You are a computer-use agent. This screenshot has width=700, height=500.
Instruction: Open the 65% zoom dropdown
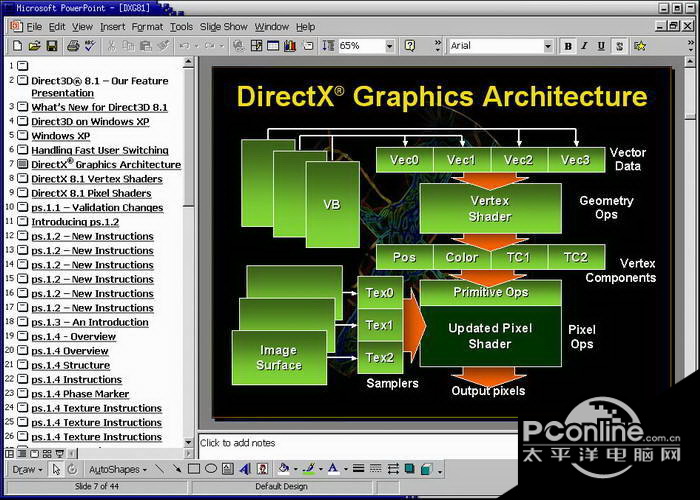(389, 46)
